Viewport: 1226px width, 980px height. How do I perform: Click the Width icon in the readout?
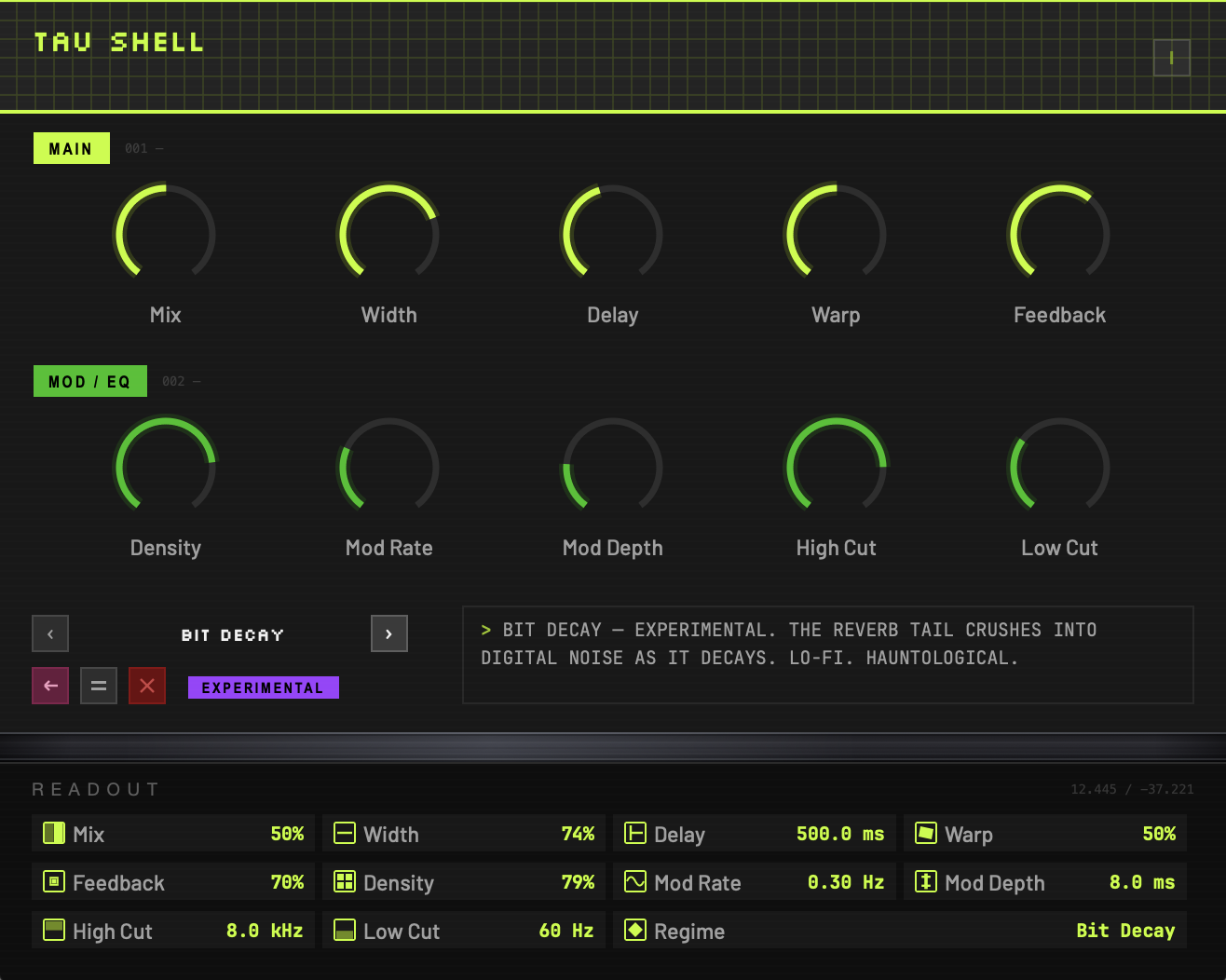[x=345, y=833]
